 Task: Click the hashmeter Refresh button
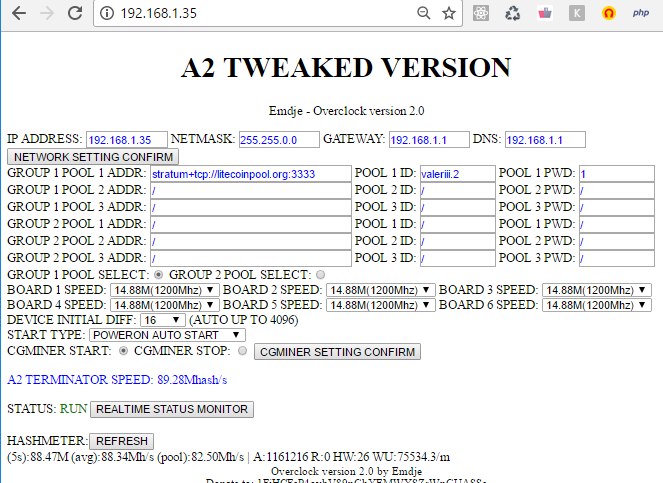coord(121,441)
